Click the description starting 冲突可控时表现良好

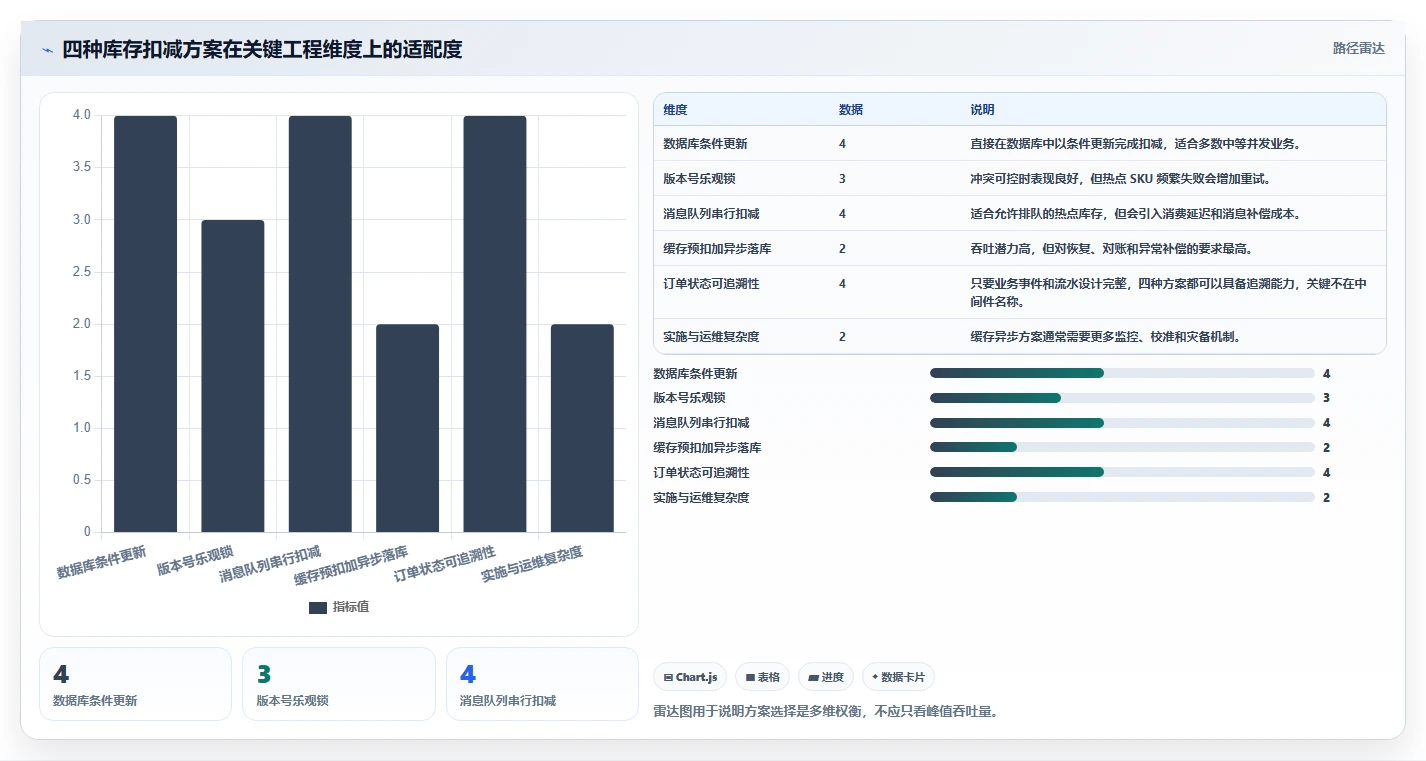[x=1119, y=179]
